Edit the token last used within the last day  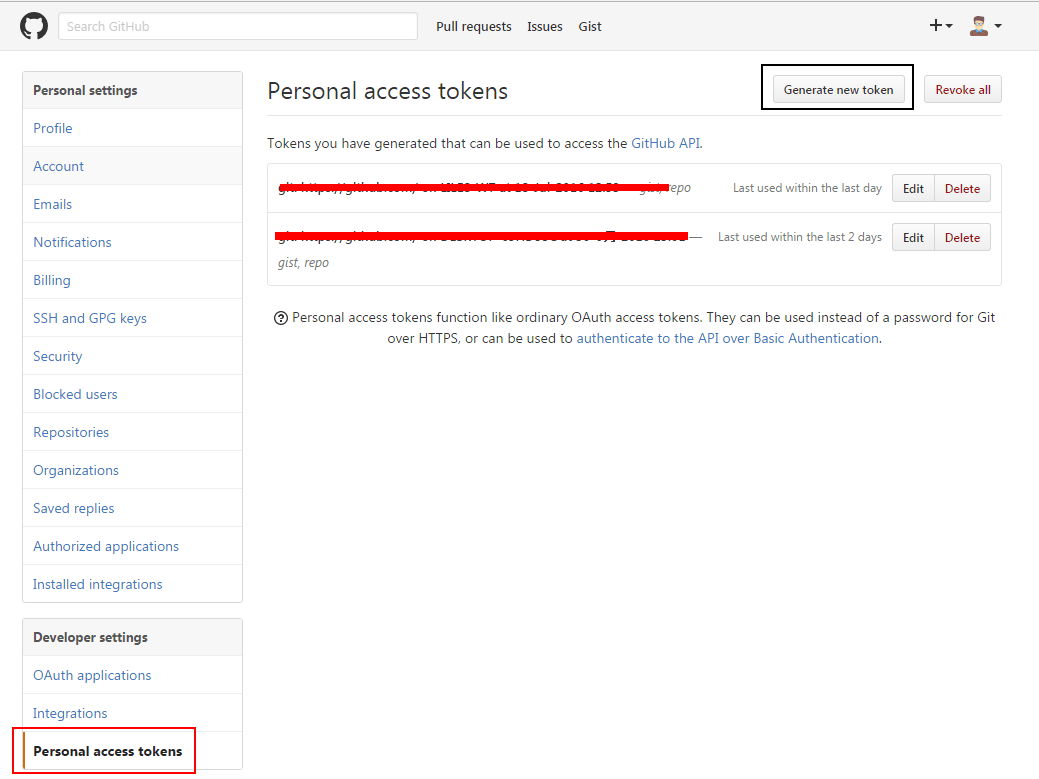pos(913,188)
